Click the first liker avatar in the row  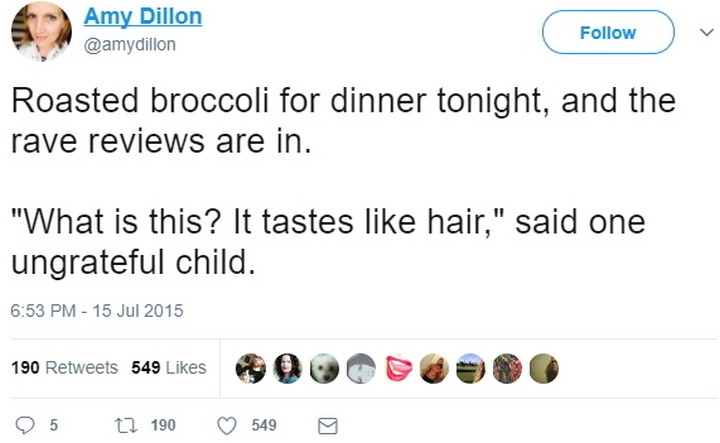pyautogui.click(x=250, y=368)
